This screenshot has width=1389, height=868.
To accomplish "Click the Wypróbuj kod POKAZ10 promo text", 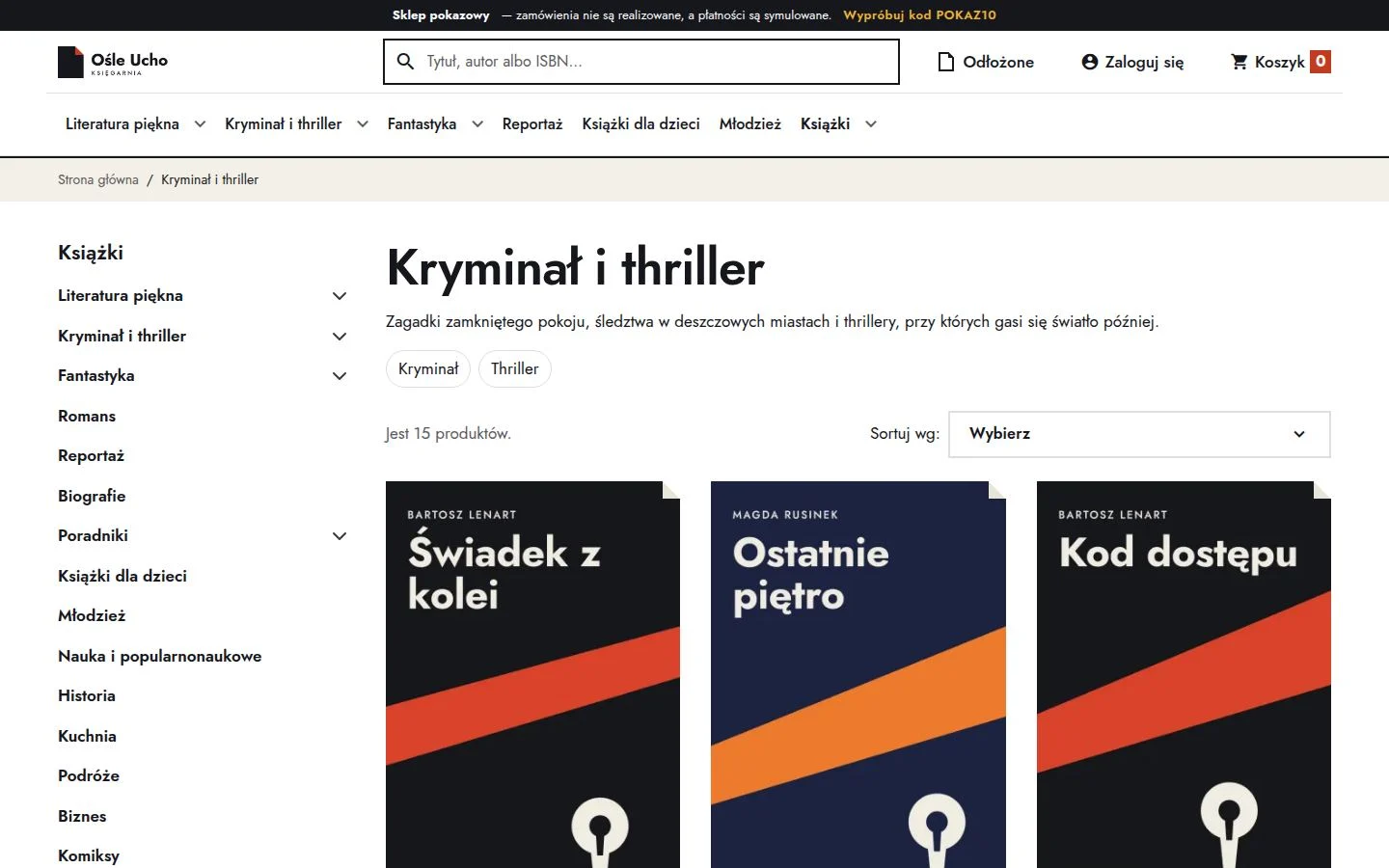I will point(919,15).
